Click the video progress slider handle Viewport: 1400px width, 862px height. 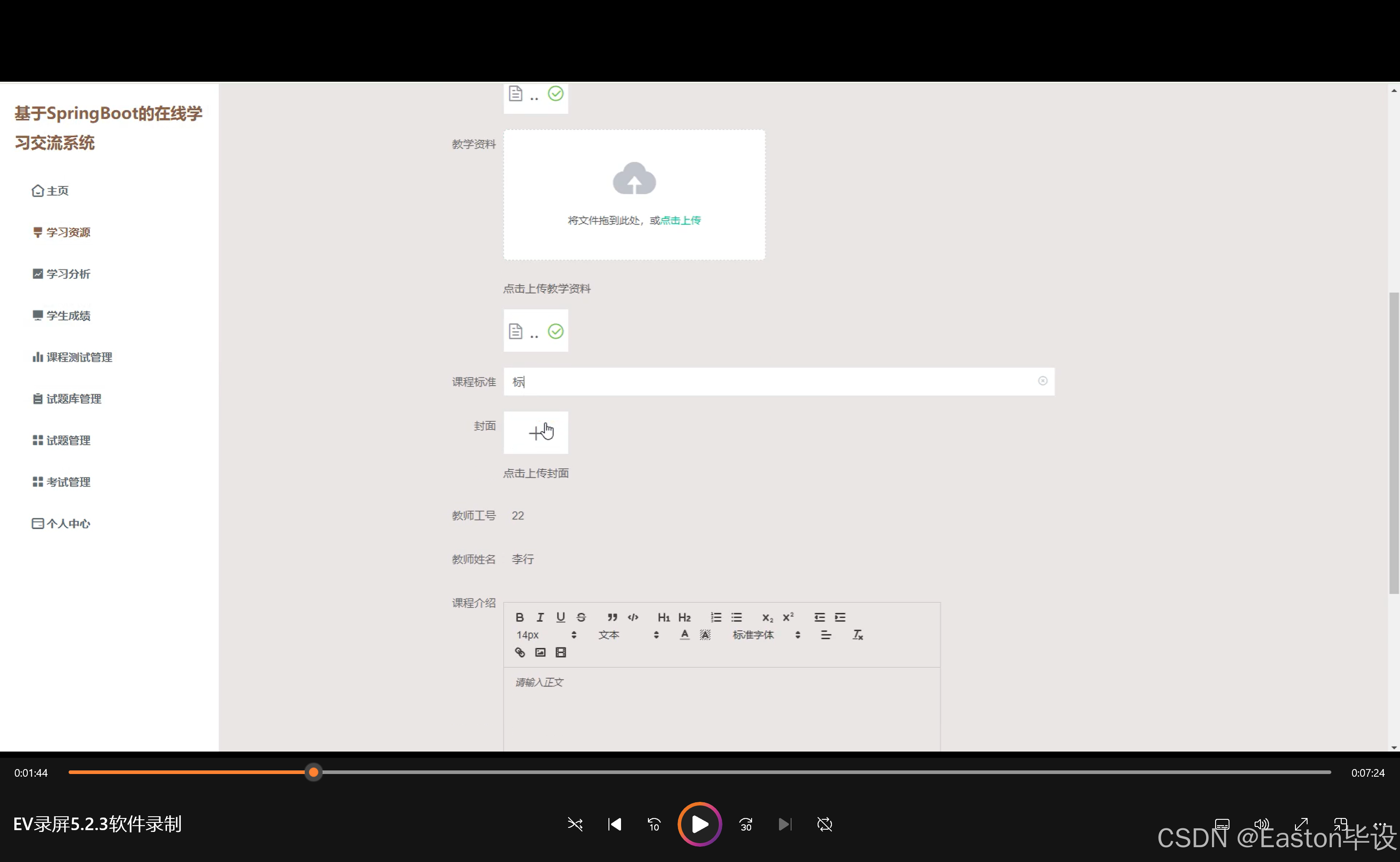tap(313, 773)
